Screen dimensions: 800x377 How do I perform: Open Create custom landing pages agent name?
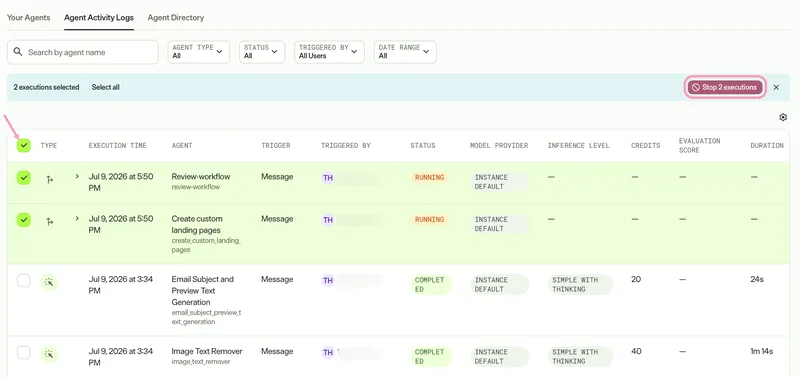(197, 224)
